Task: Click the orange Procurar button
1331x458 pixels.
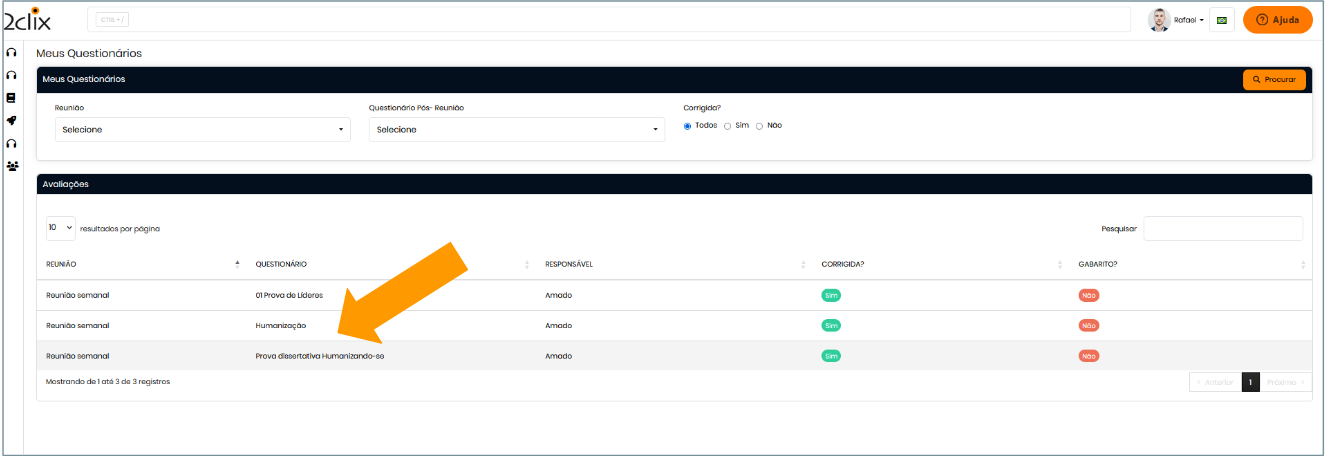Action: tap(1273, 79)
